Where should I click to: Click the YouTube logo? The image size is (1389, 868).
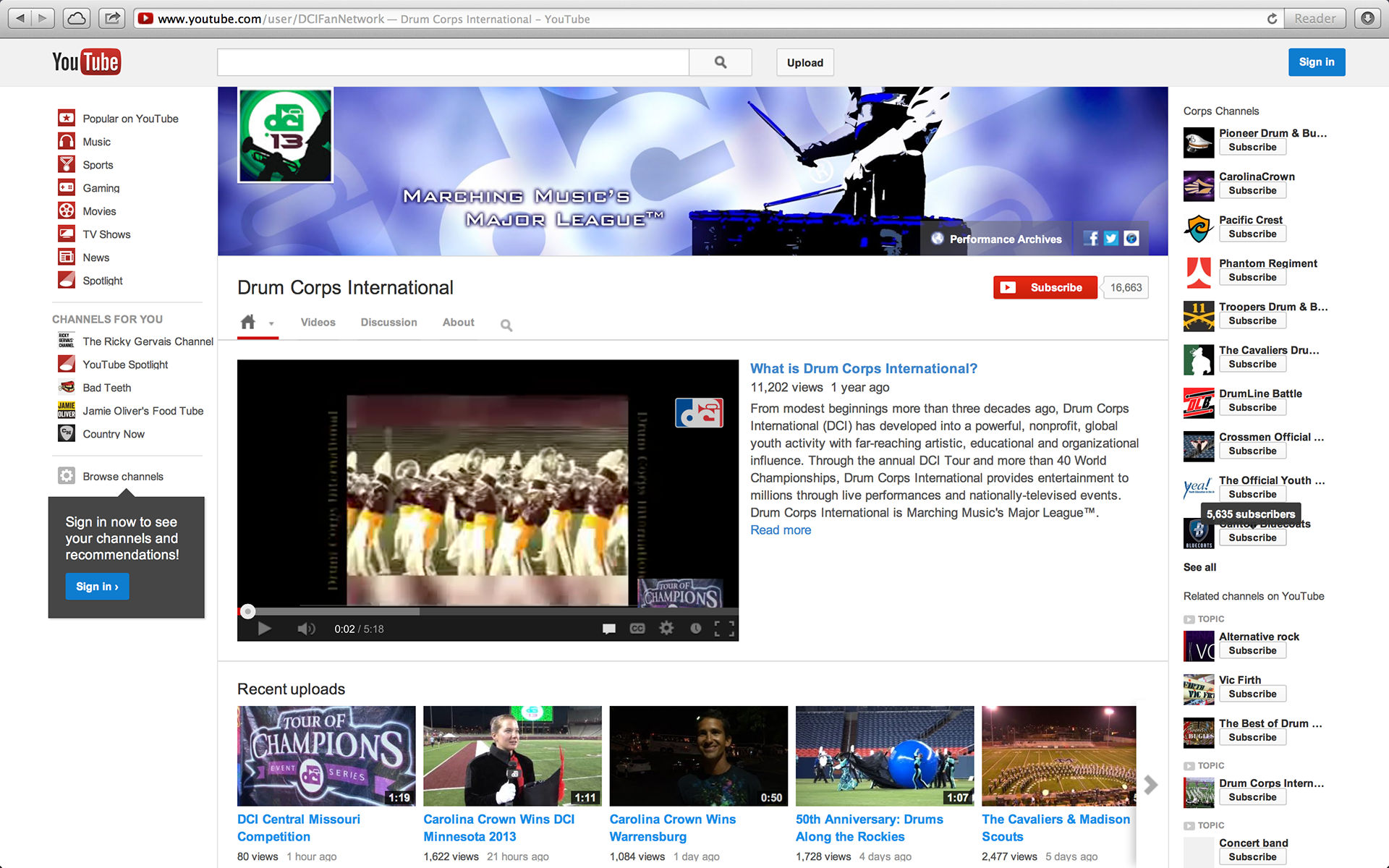86,62
